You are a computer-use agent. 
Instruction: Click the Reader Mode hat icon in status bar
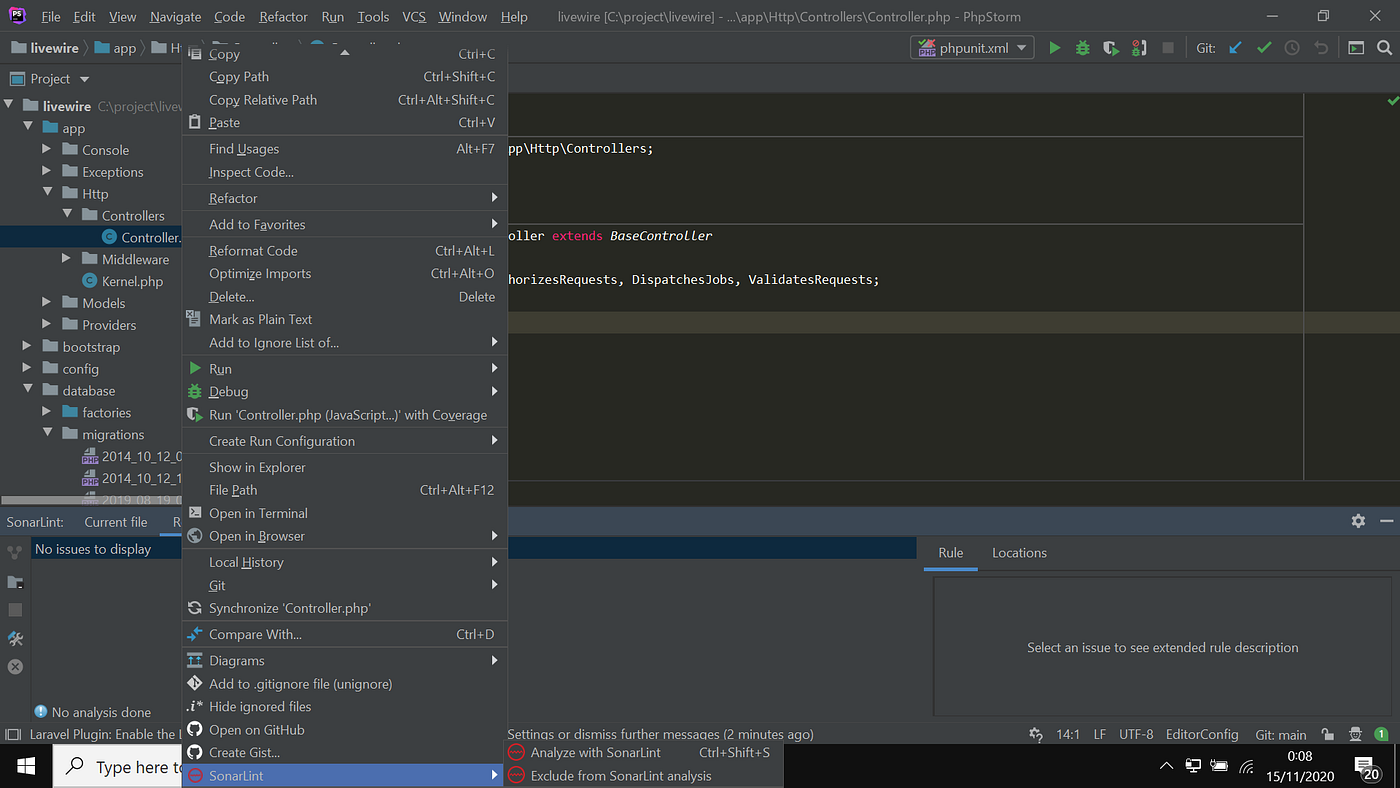[x=1355, y=734]
